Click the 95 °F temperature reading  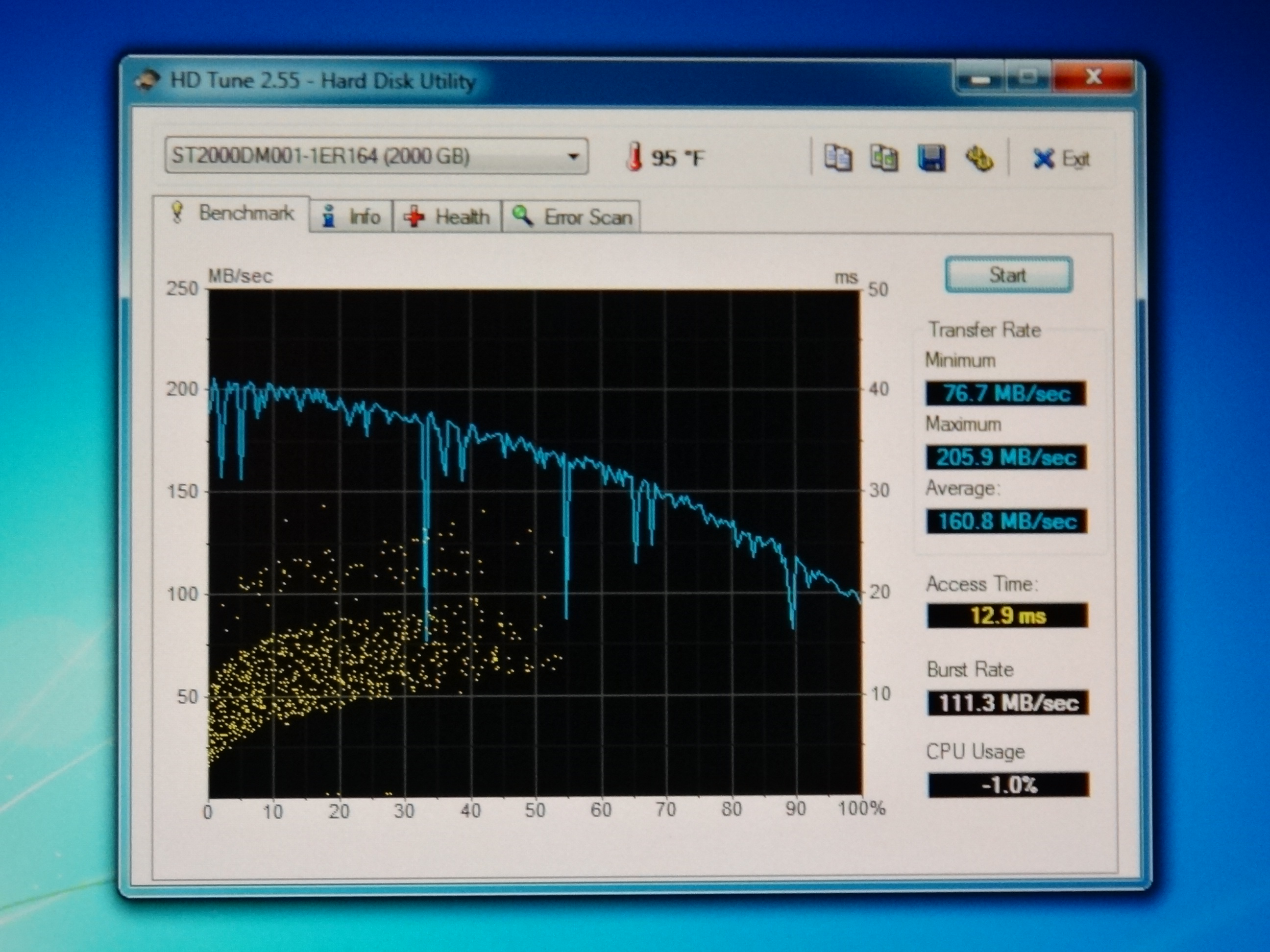click(x=678, y=158)
